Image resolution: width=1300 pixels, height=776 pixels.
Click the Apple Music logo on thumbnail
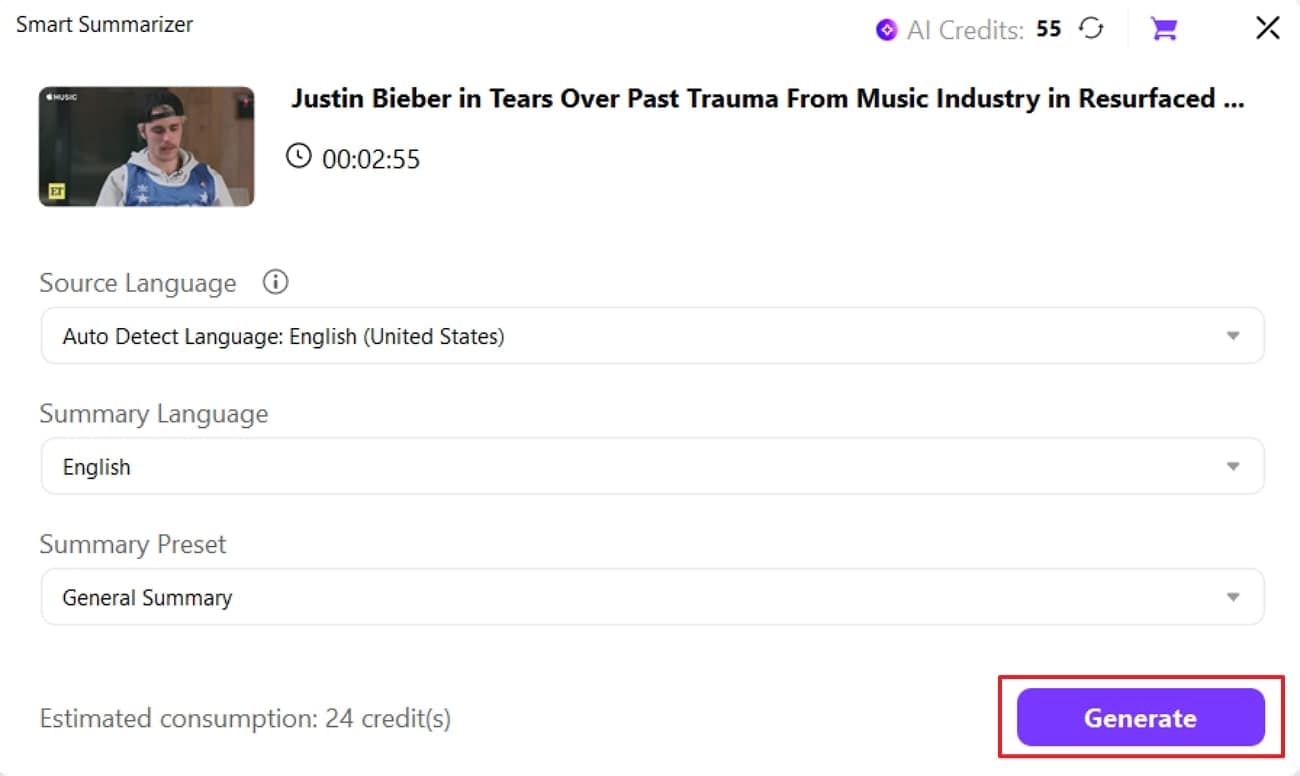point(60,98)
